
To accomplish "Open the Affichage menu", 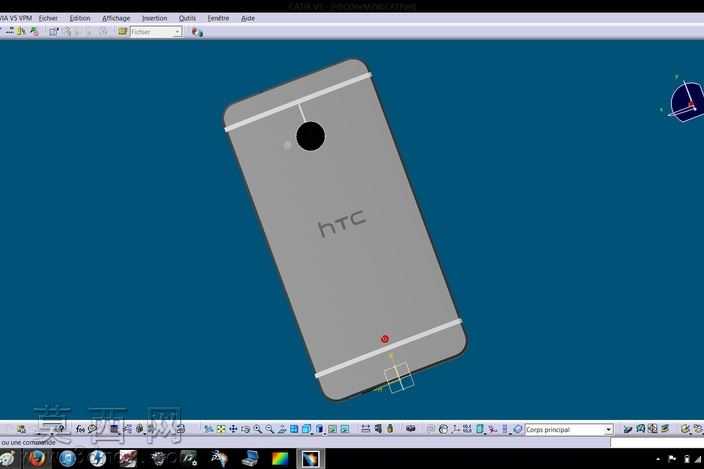I will 116,18.
